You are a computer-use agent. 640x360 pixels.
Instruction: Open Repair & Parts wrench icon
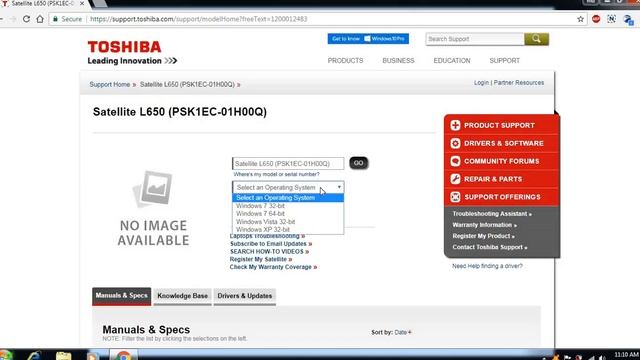pyautogui.click(x=455, y=179)
